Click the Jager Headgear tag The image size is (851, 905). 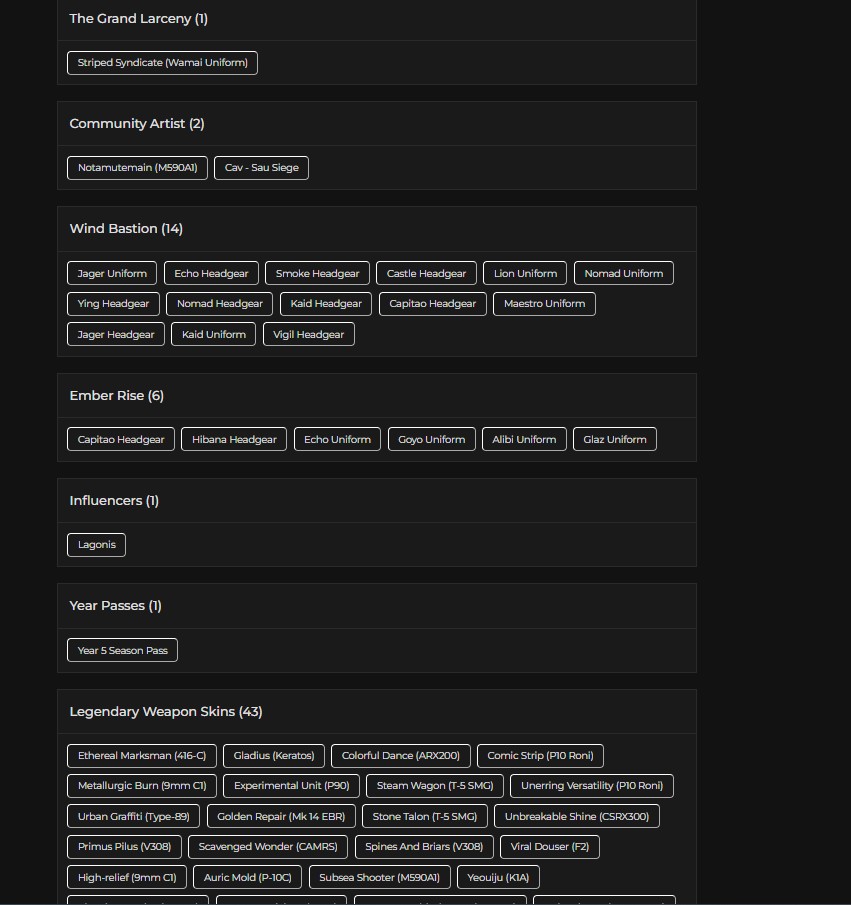[116, 335]
